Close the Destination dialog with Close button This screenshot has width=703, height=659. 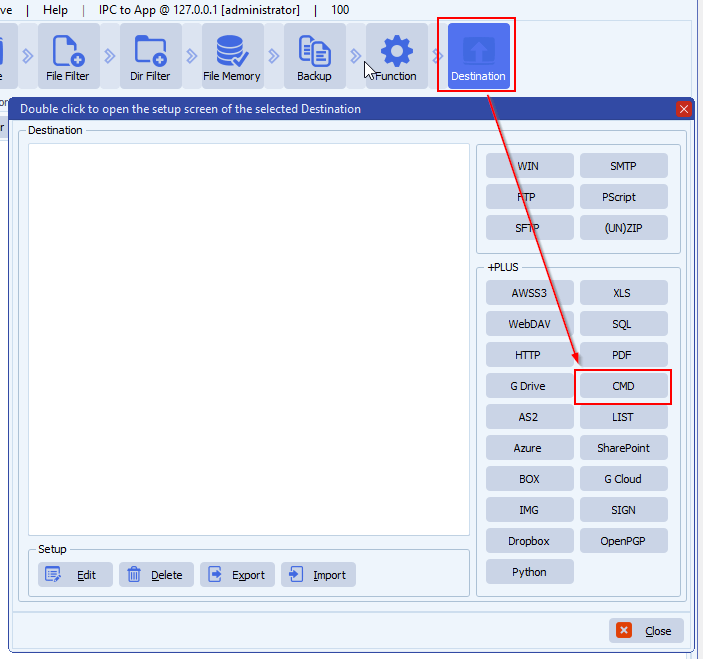pos(647,631)
